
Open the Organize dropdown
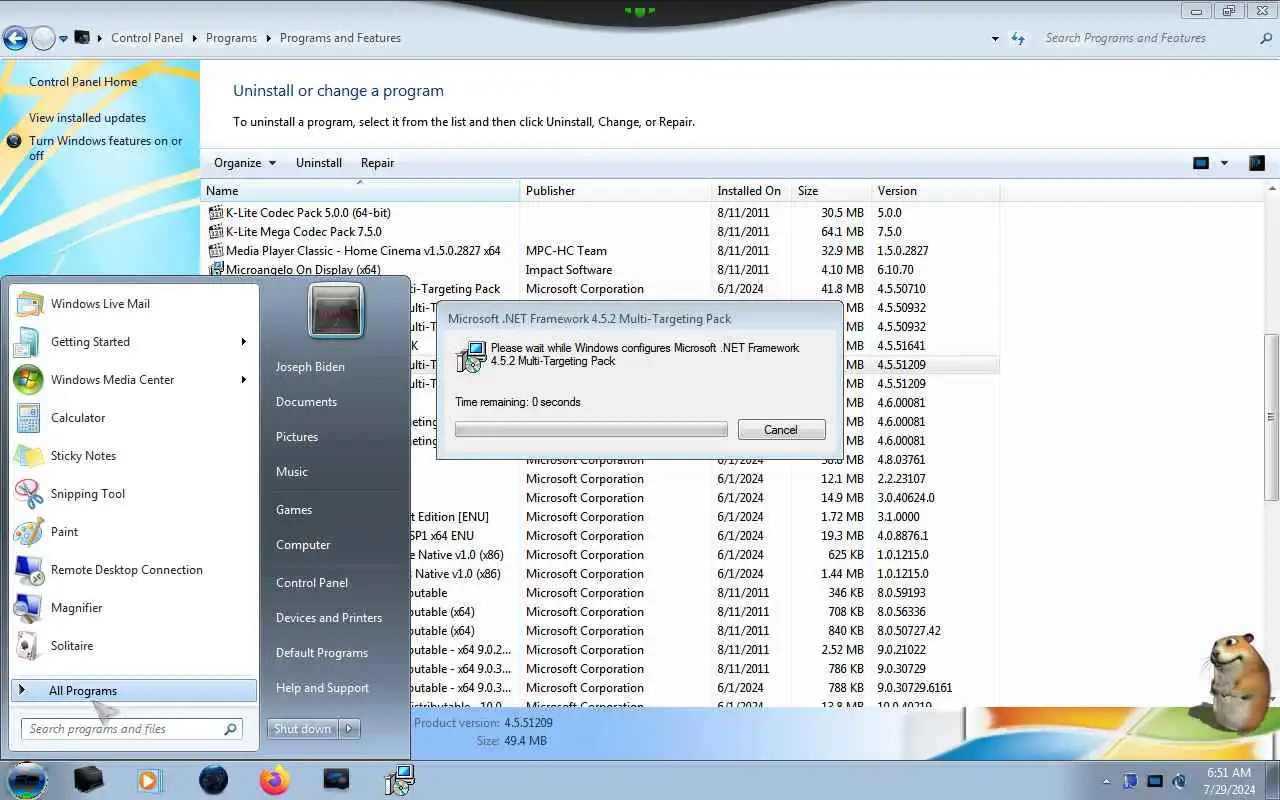[244, 163]
